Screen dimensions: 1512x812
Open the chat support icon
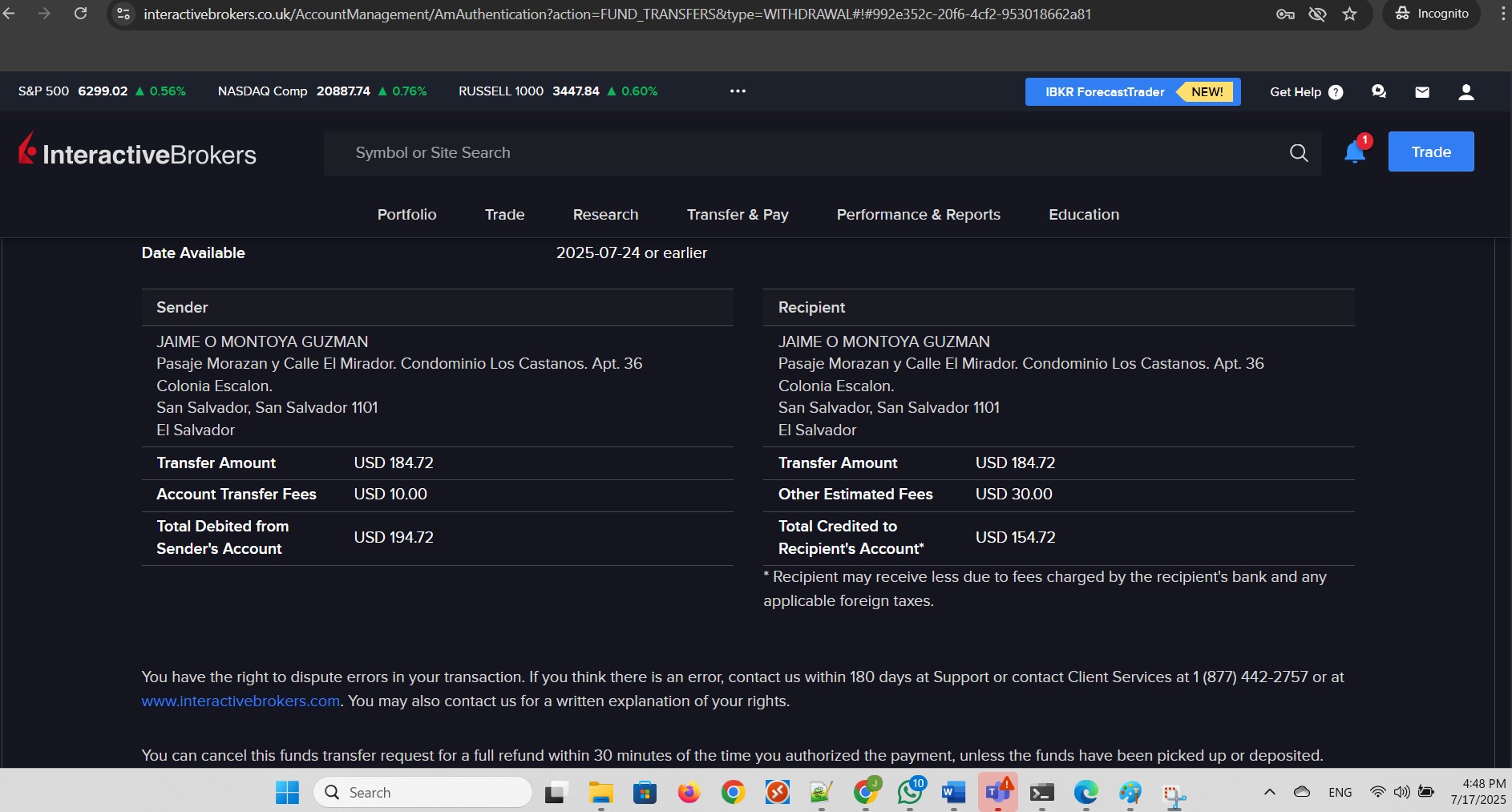1379,91
